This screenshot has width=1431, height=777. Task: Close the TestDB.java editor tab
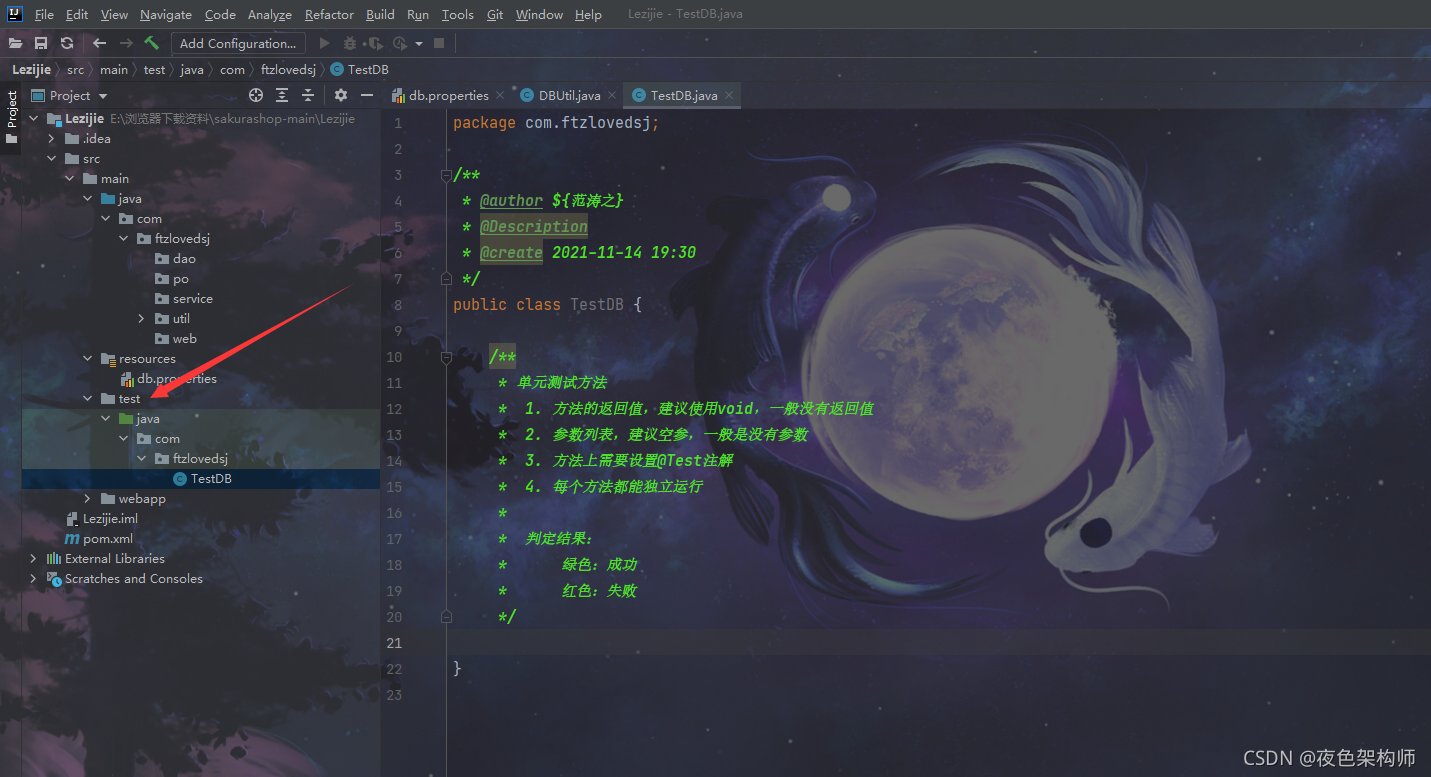pos(730,96)
